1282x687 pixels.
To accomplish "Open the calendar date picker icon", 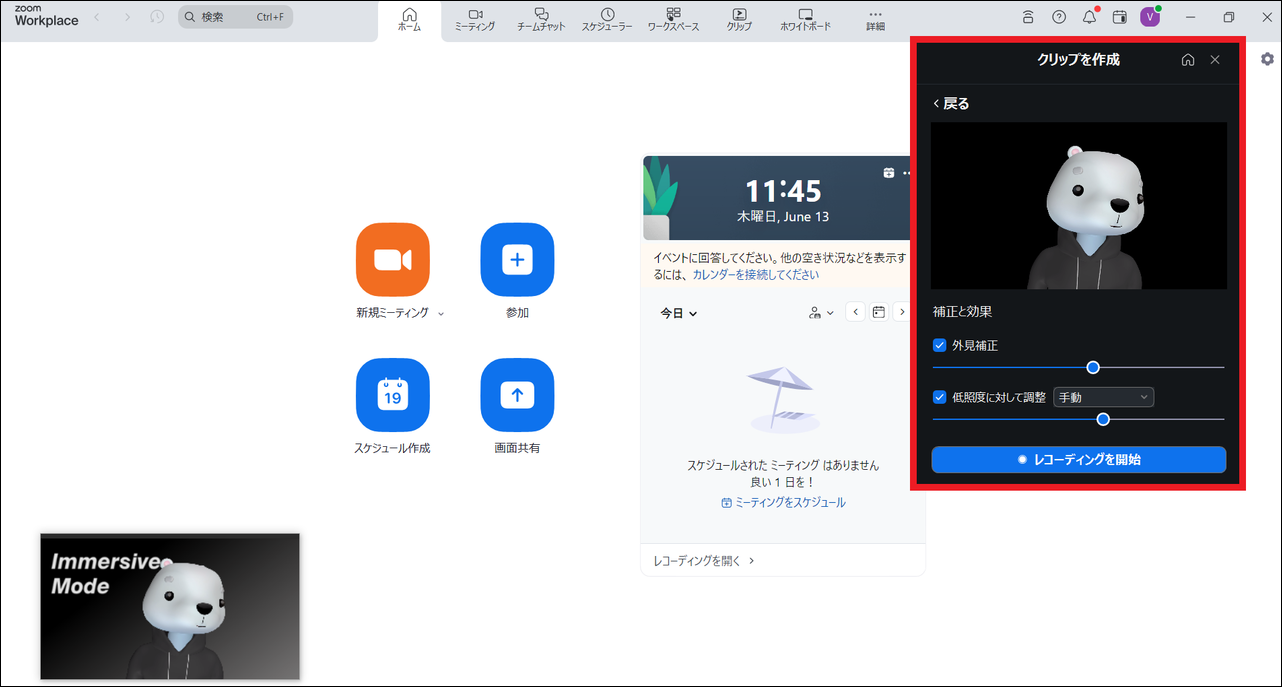I will [x=878, y=312].
